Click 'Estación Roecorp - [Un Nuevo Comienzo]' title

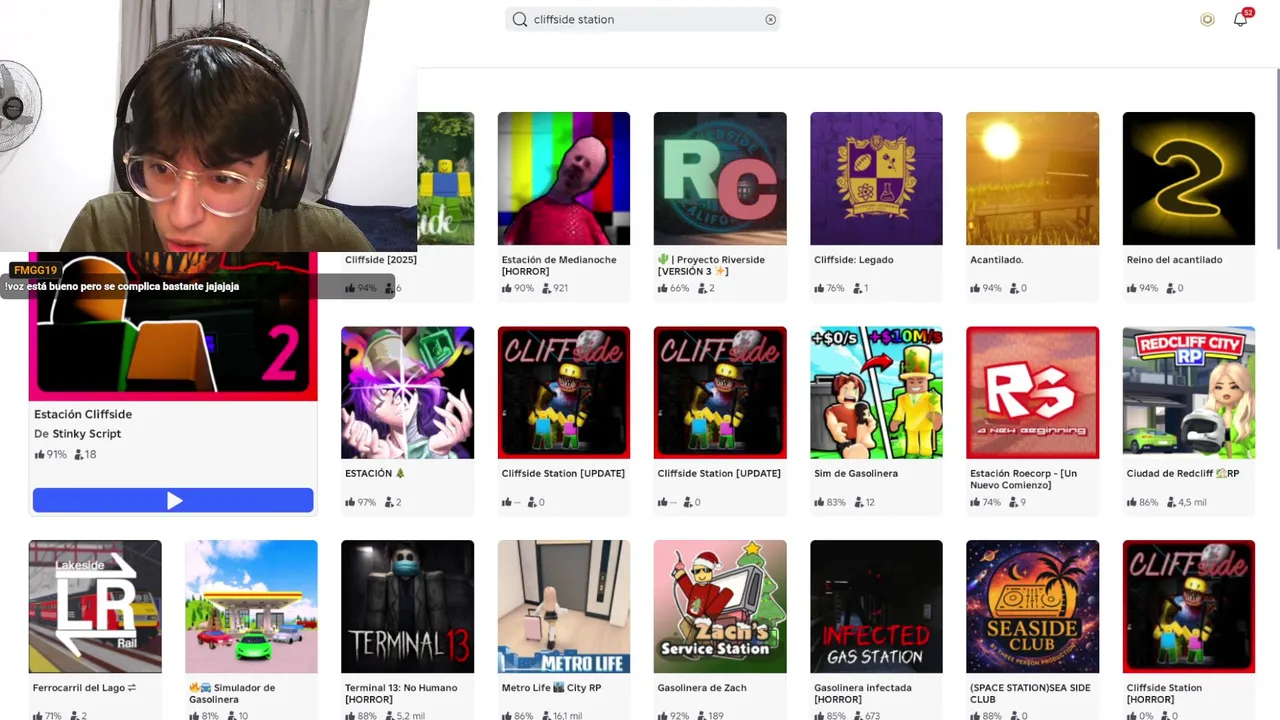1023,479
